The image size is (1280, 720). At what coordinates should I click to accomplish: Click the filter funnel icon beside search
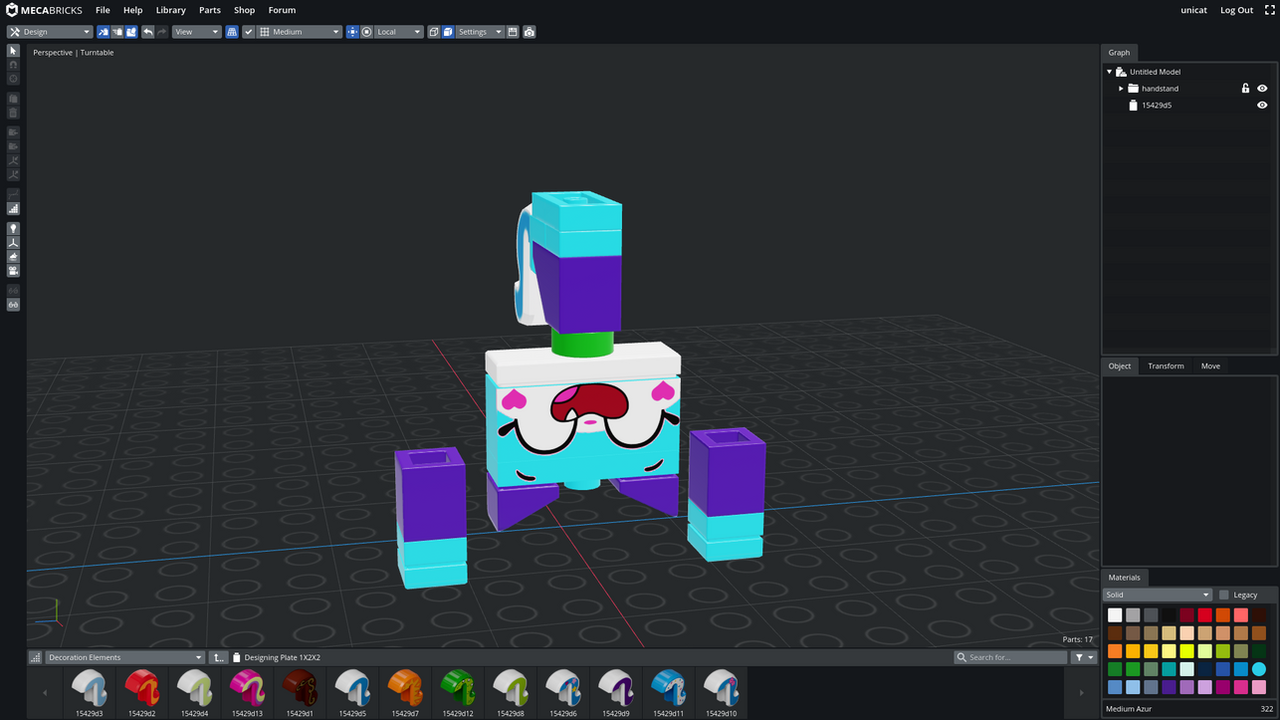[1084, 657]
